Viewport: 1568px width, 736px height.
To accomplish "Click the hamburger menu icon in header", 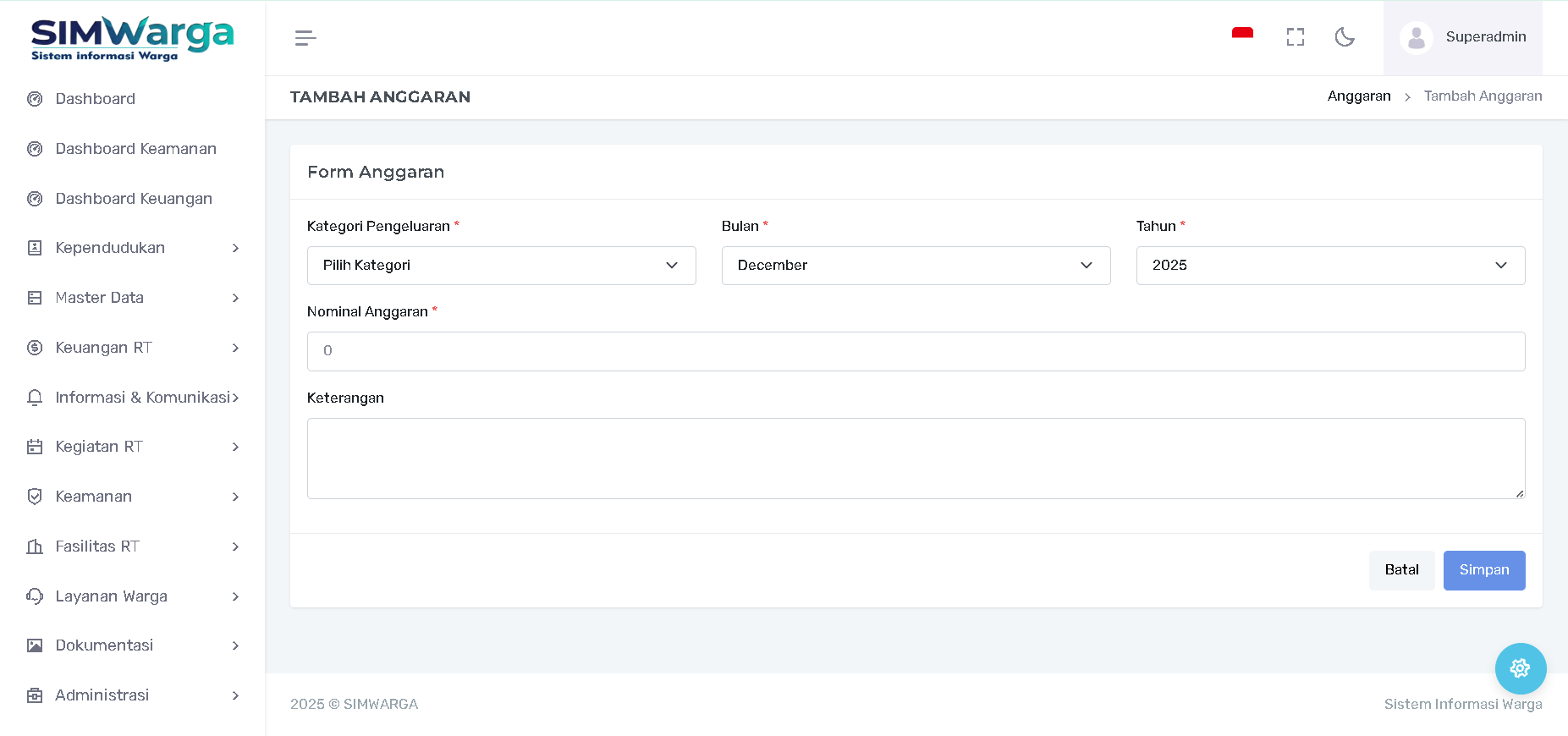I will point(305,38).
